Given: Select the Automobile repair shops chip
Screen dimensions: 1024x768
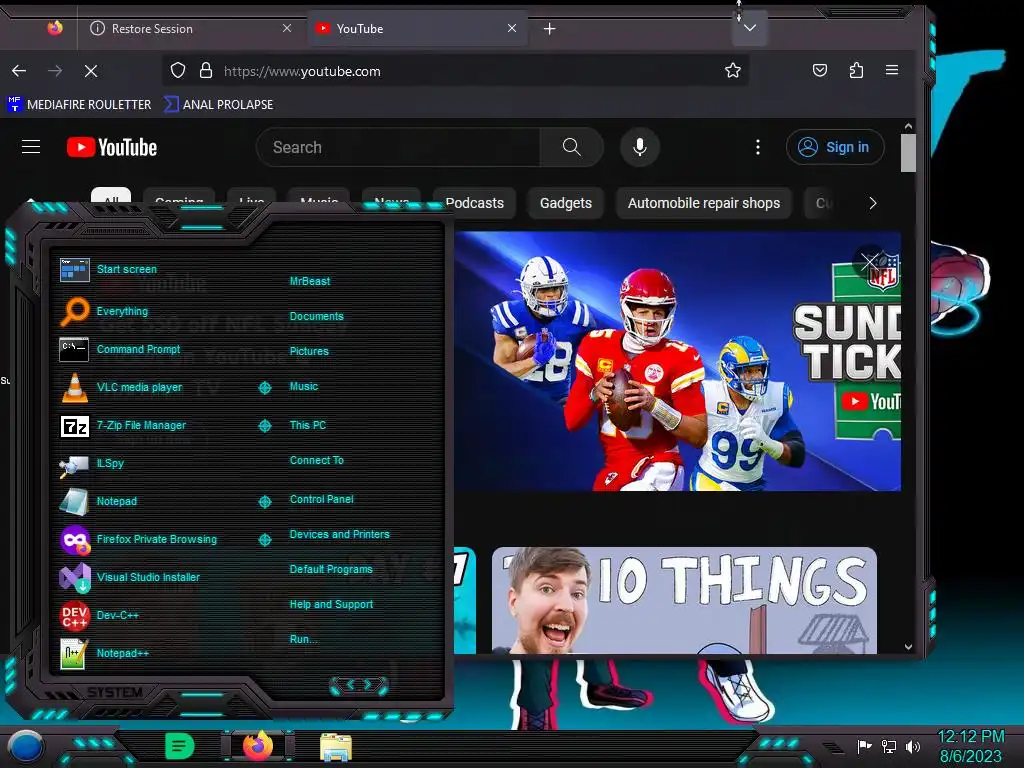Looking at the screenshot, I should coord(703,203).
